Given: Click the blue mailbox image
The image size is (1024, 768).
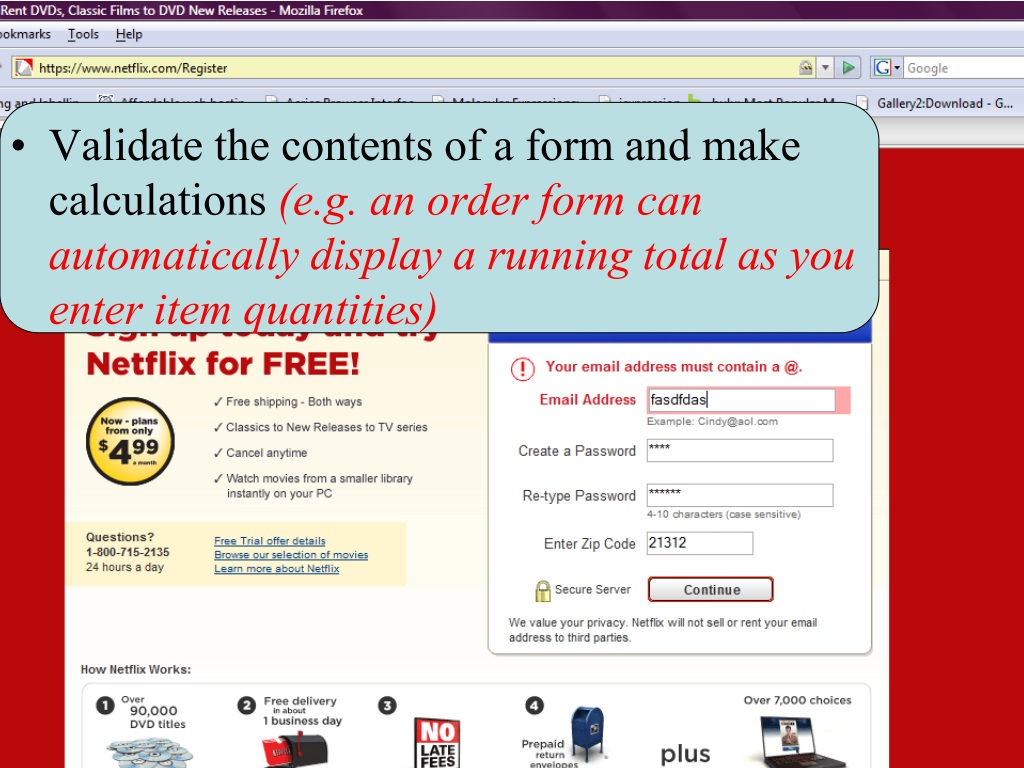Looking at the screenshot, I should pos(587,733).
